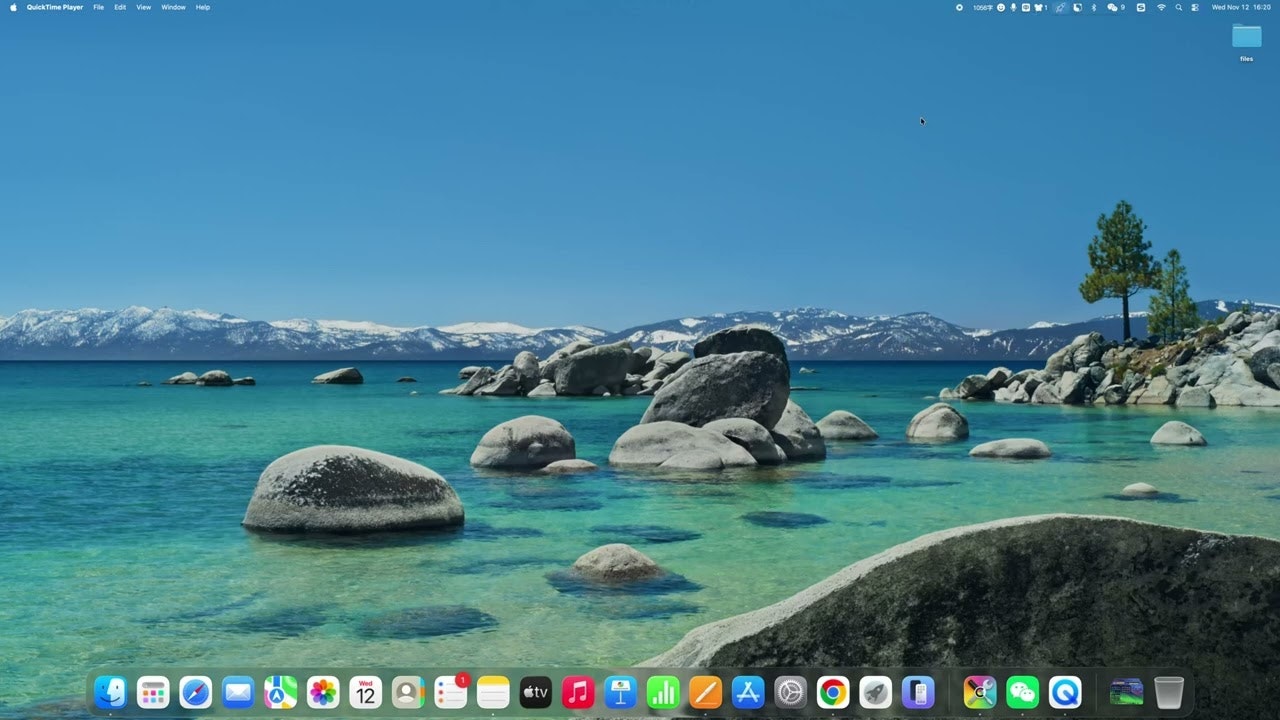The height and width of the screenshot is (720, 1280).
Task: Open the Bluetooth status menu
Action: [1094, 7]
